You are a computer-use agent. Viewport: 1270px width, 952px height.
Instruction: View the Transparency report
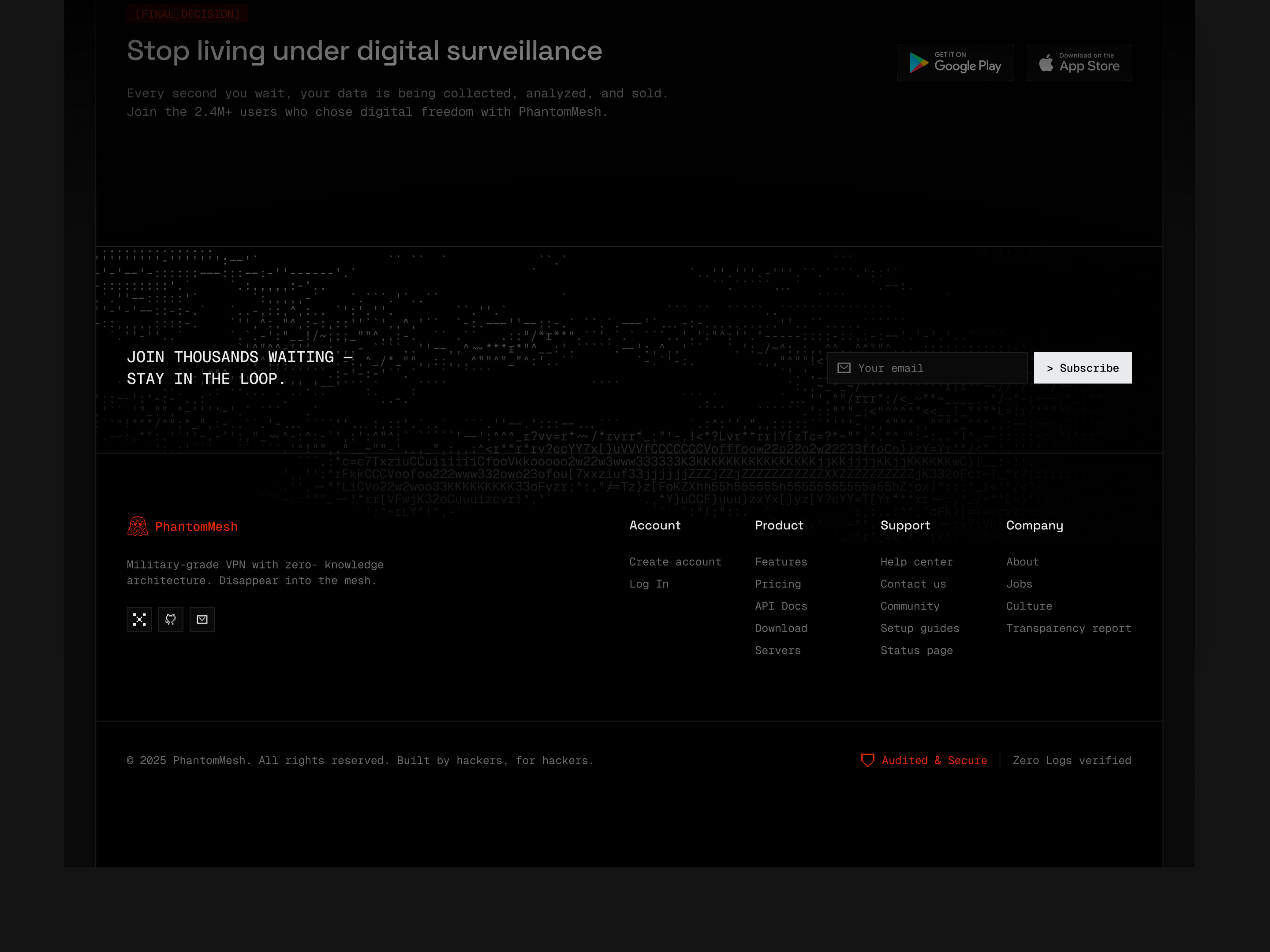pyautogui.click(x=1068, y=628)
